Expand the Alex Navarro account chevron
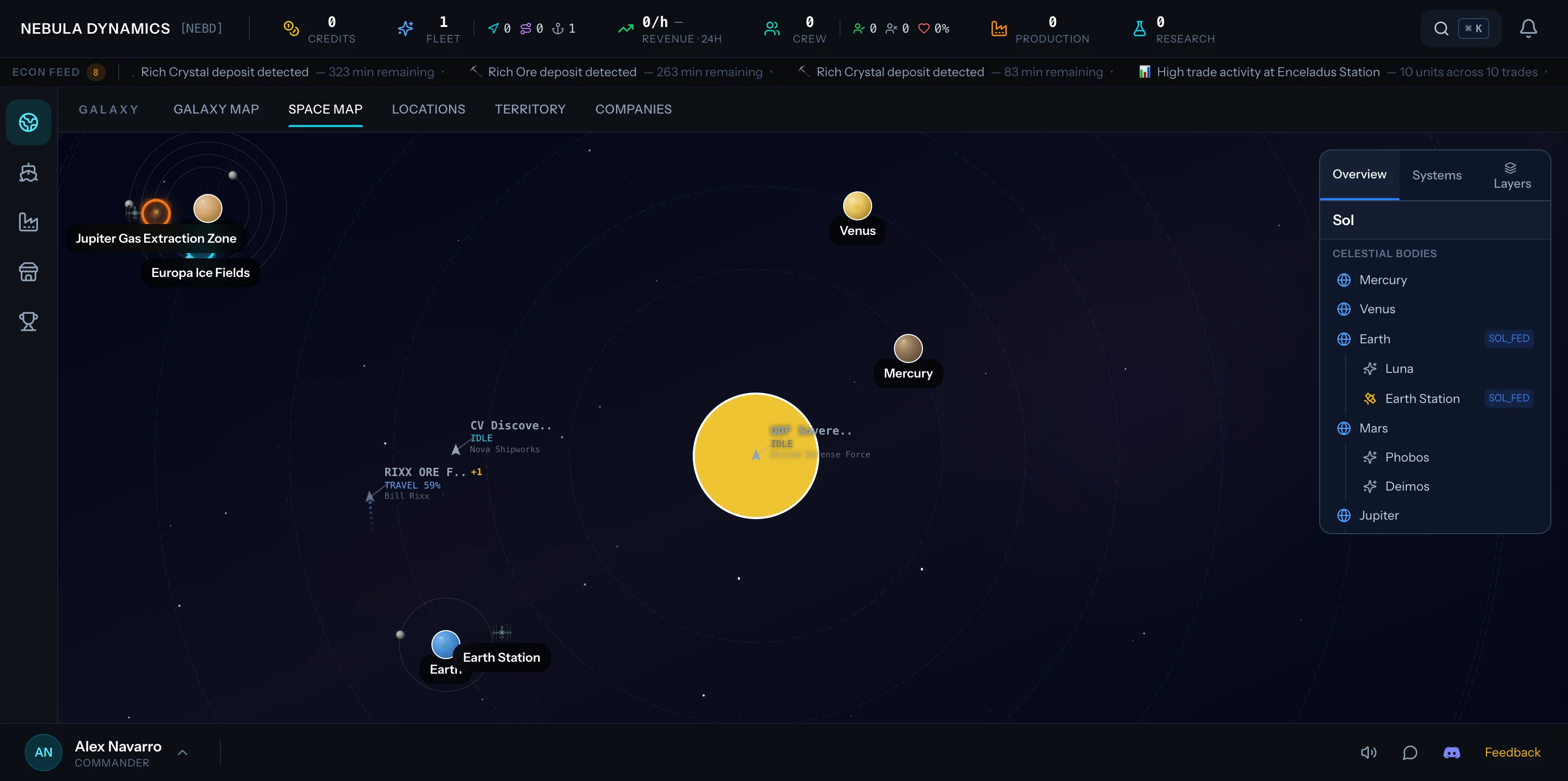This screenshot has height=781, width=1568. [x=183, y=752]
